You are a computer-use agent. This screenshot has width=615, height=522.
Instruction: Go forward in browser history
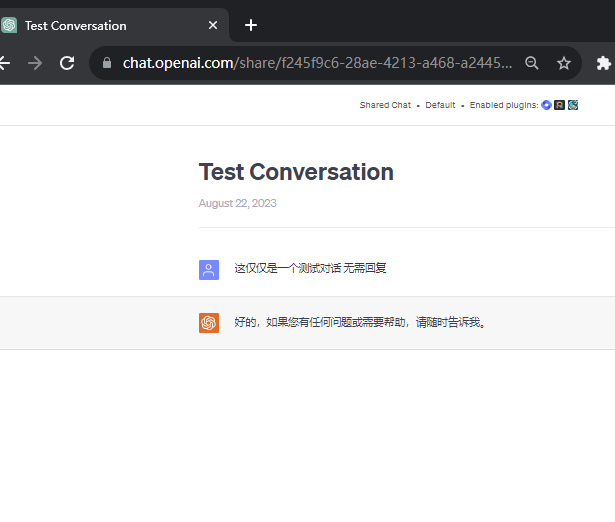(35, 63)
